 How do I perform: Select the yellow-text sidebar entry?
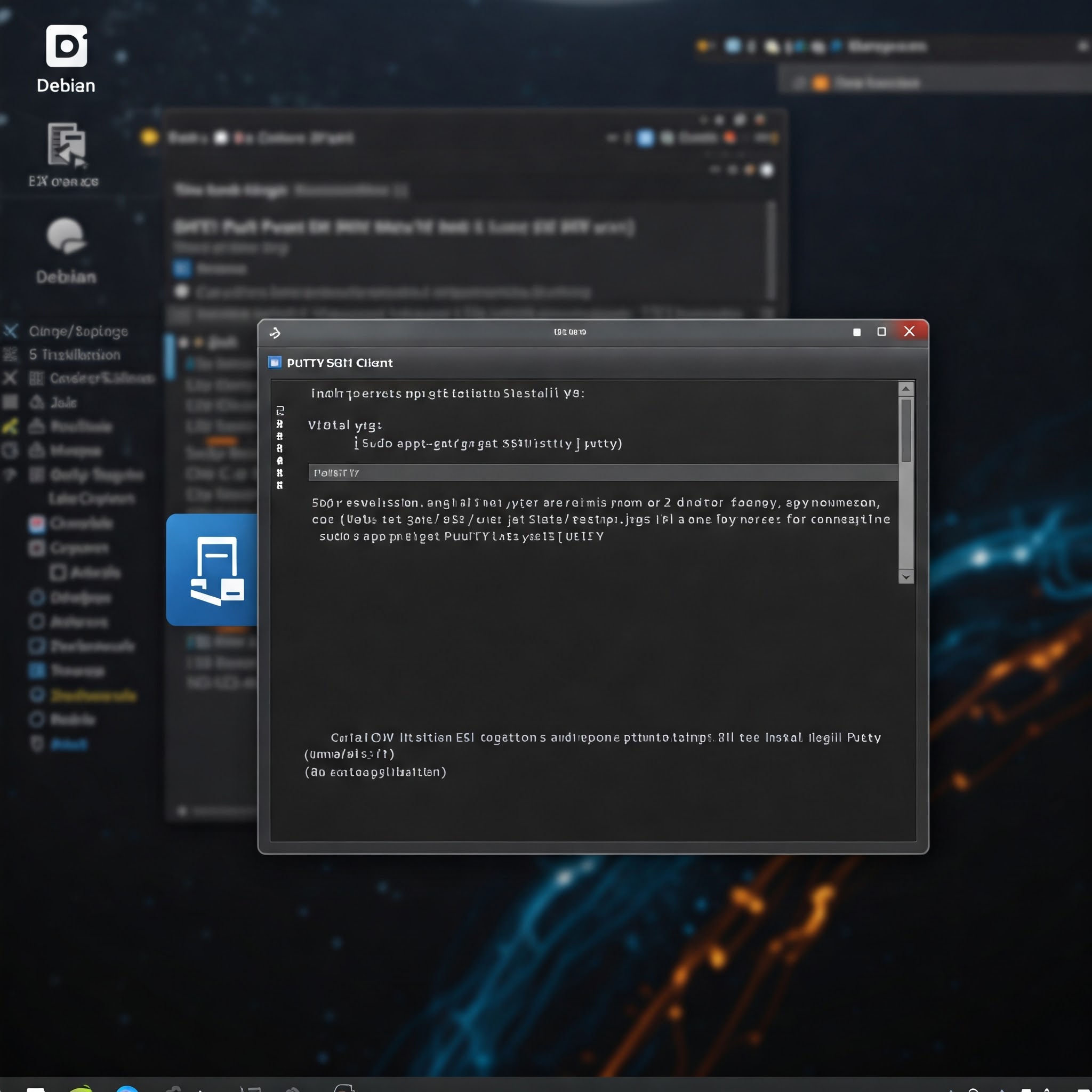(x=94, y=695)
